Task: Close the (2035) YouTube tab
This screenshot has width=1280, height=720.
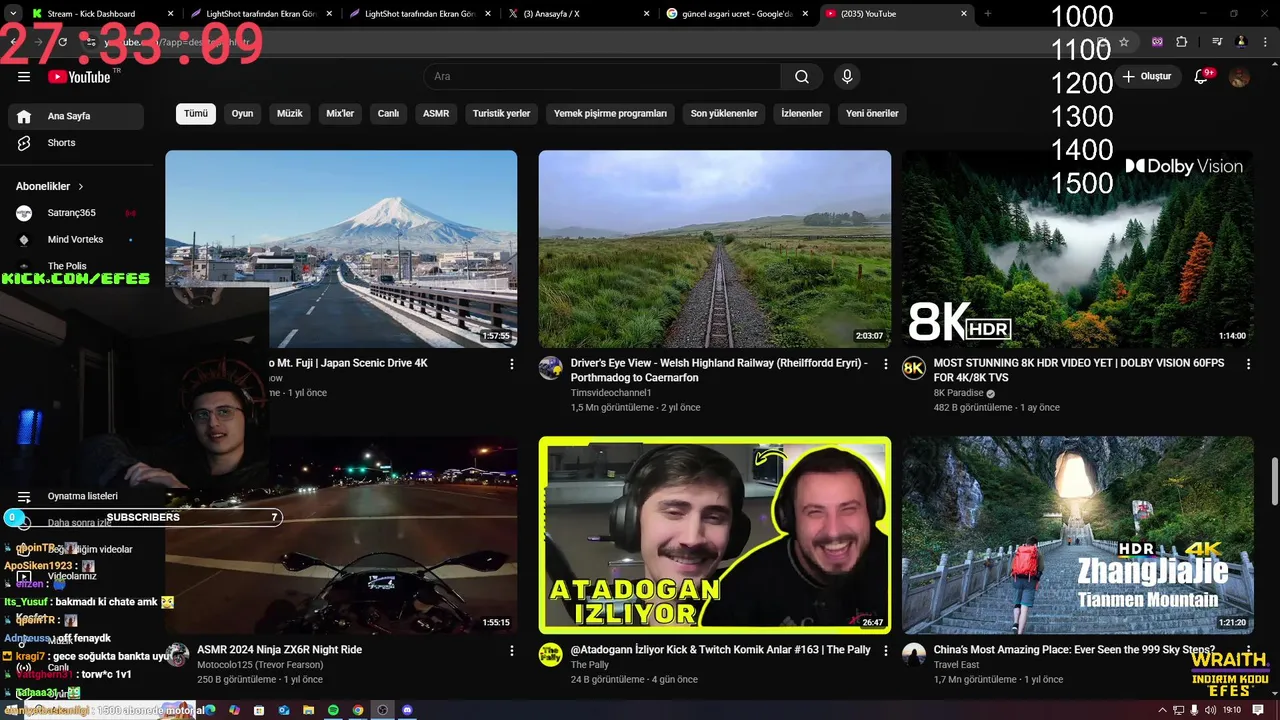Action: coord(964,13)
